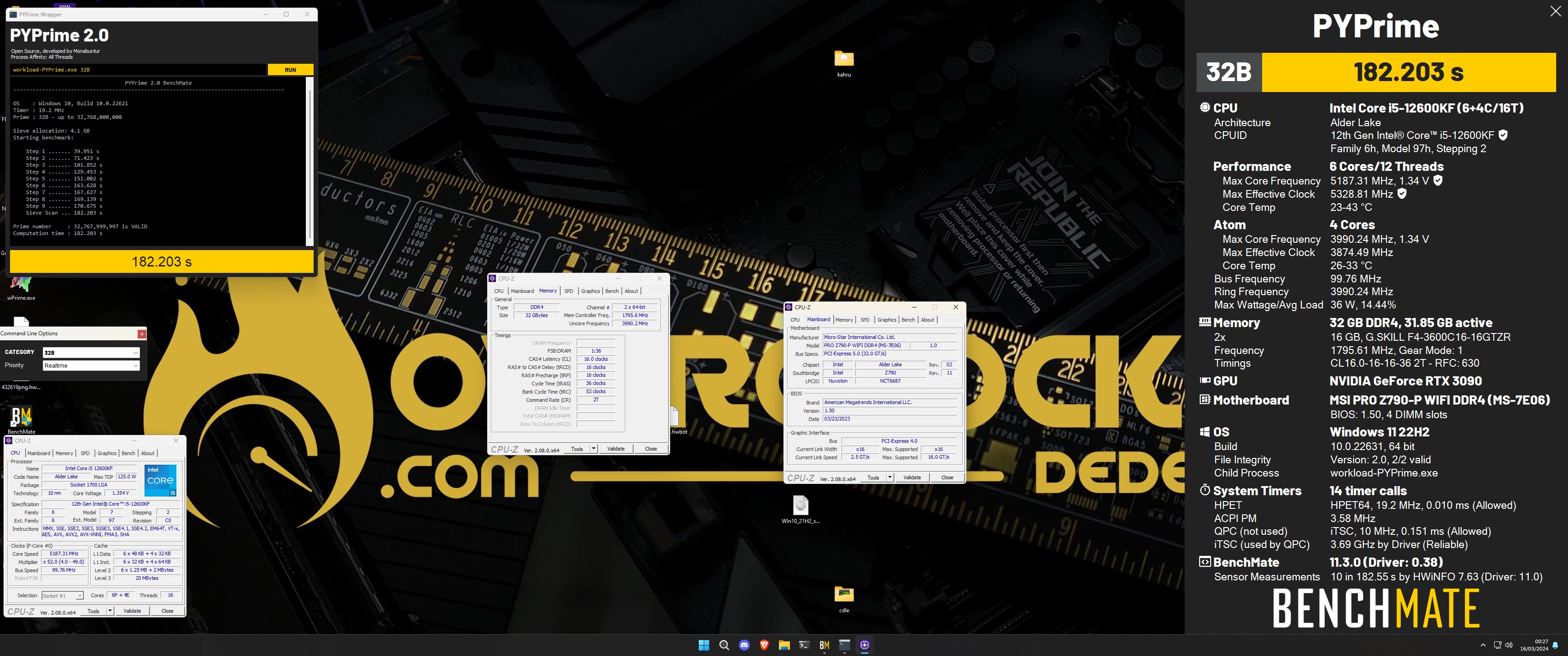Open the About tab in the CPU-Z memory timings window
The height and width of the screenshot is (656, 1568).
pos(631,291)
